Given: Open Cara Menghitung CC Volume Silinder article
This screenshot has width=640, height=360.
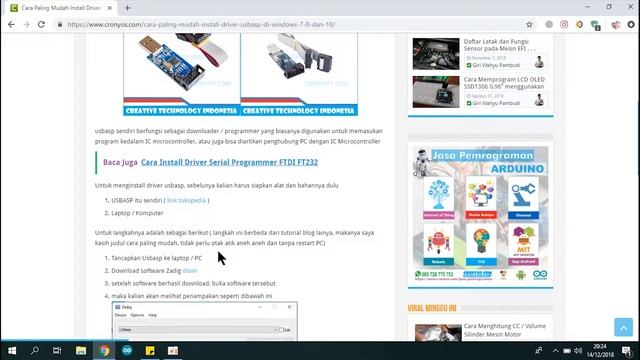Looking at the screenshot, I should click(x=504, y=330).
